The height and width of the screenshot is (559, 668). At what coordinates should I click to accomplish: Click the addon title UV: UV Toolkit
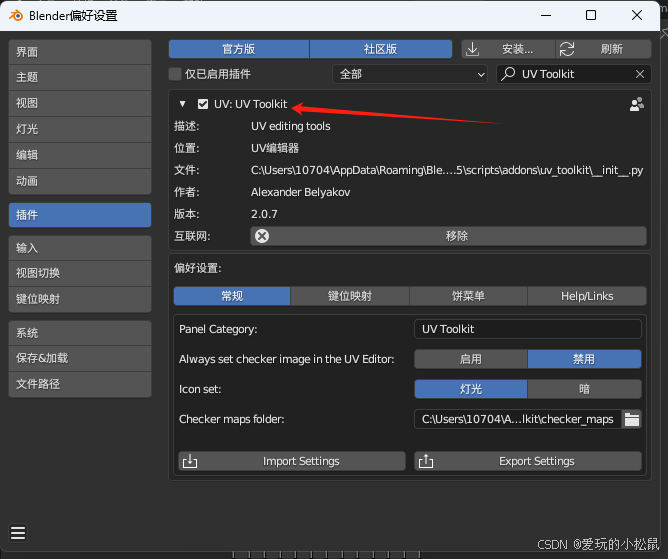click(x=250, y=104)
